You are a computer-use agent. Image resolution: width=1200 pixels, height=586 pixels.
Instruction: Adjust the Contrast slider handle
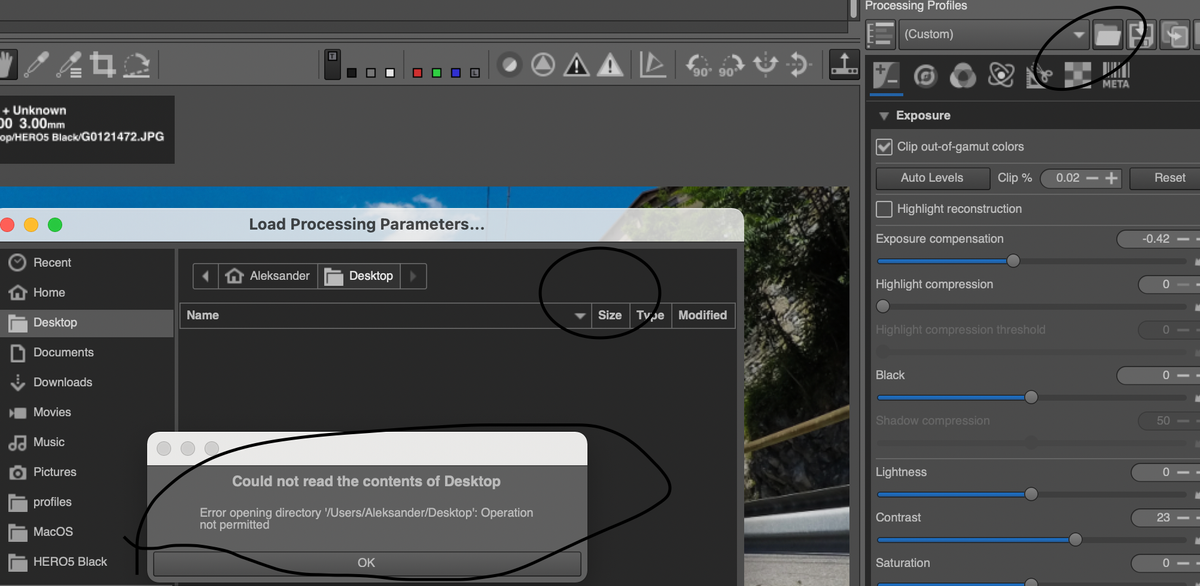pyautogui.click(x=1075, y=539)
